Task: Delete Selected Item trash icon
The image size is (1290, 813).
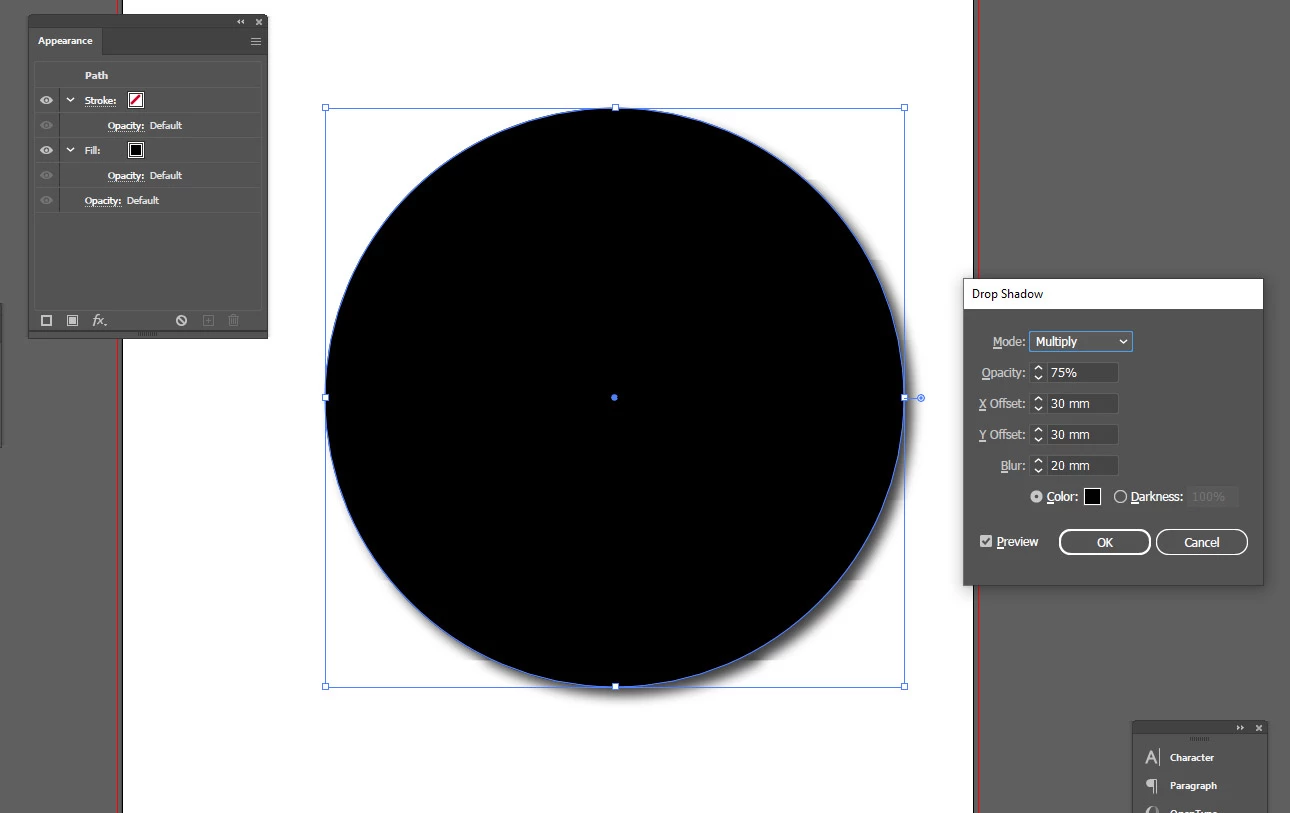Action: point(233,320)
